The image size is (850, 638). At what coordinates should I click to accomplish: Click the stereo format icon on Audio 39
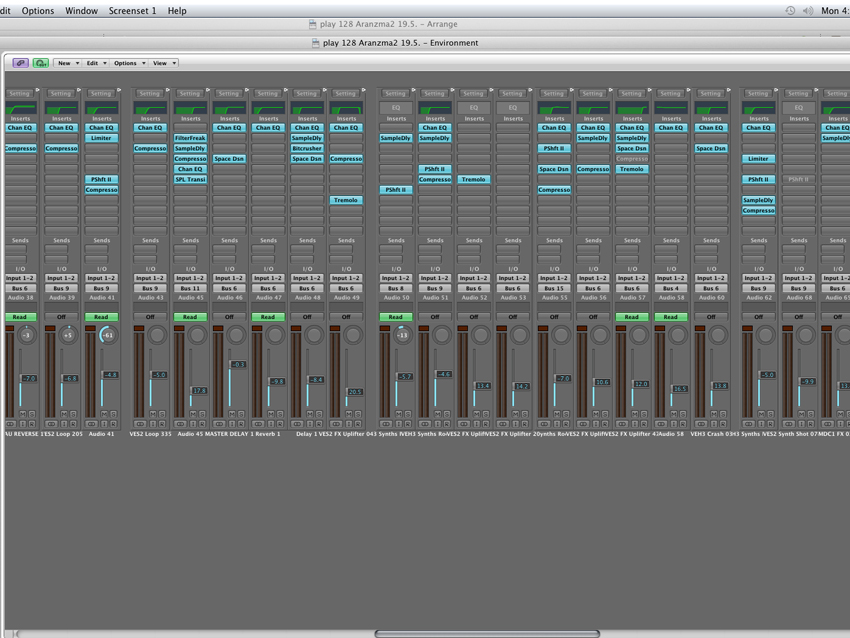[x=51, y=424]
